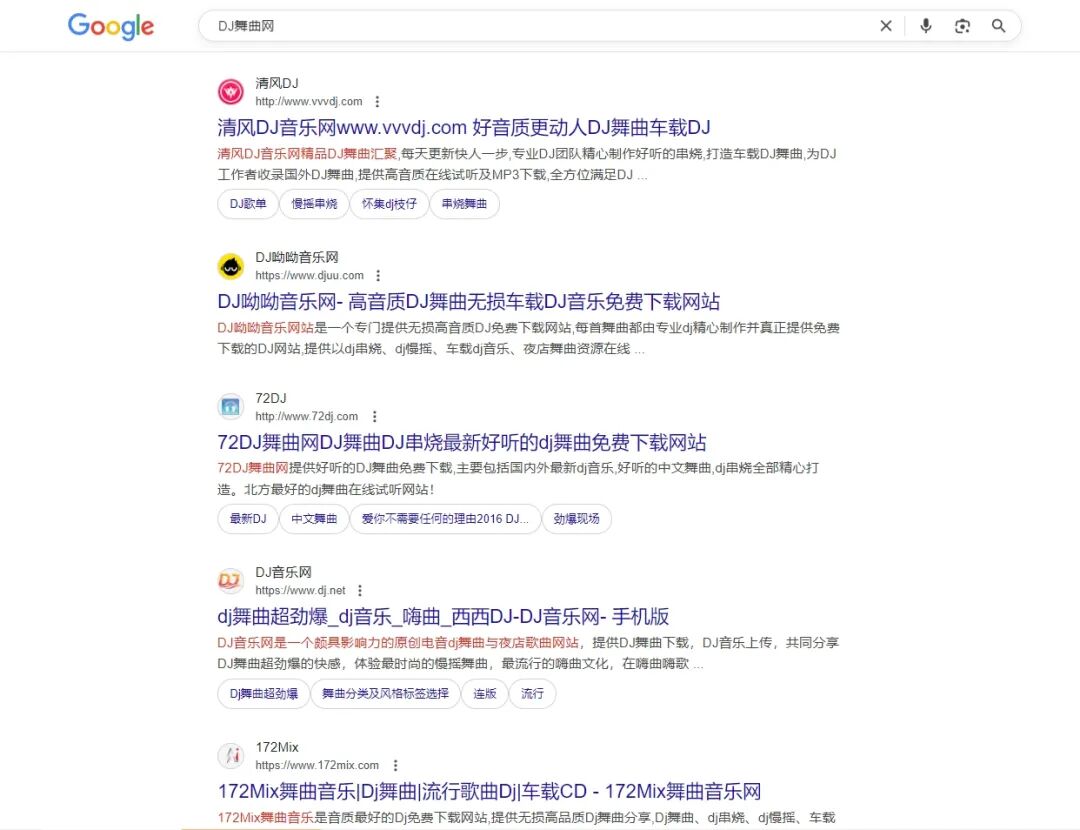Select the 最新DJ sitelink chip

click(x=248, y=519)
